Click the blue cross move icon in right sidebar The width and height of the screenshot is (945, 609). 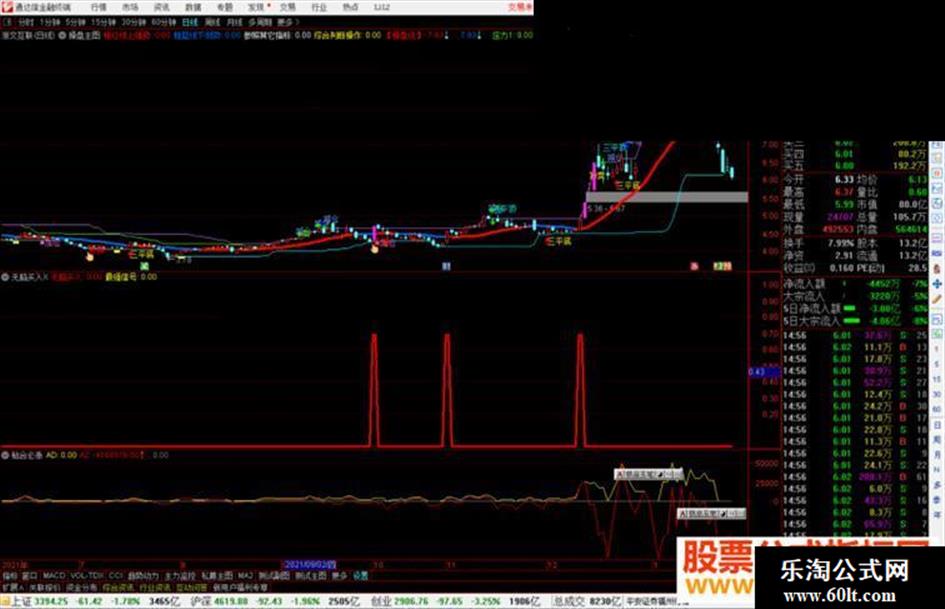click(937, 283)
